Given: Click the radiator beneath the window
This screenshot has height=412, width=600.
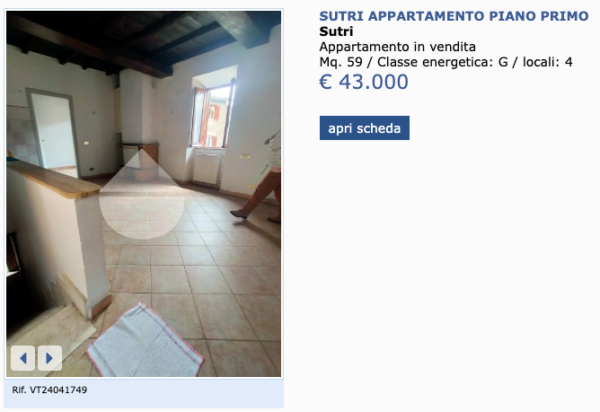Looking at the screenshot, I should [207, 168].
